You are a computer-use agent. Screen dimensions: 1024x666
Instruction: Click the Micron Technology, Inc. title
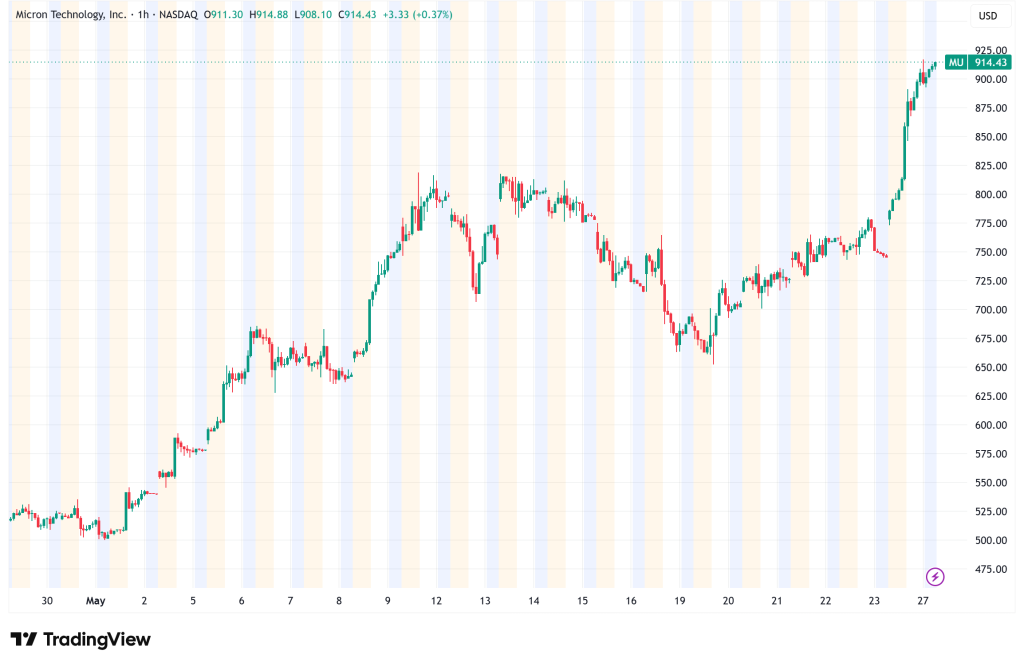[71, 14]
